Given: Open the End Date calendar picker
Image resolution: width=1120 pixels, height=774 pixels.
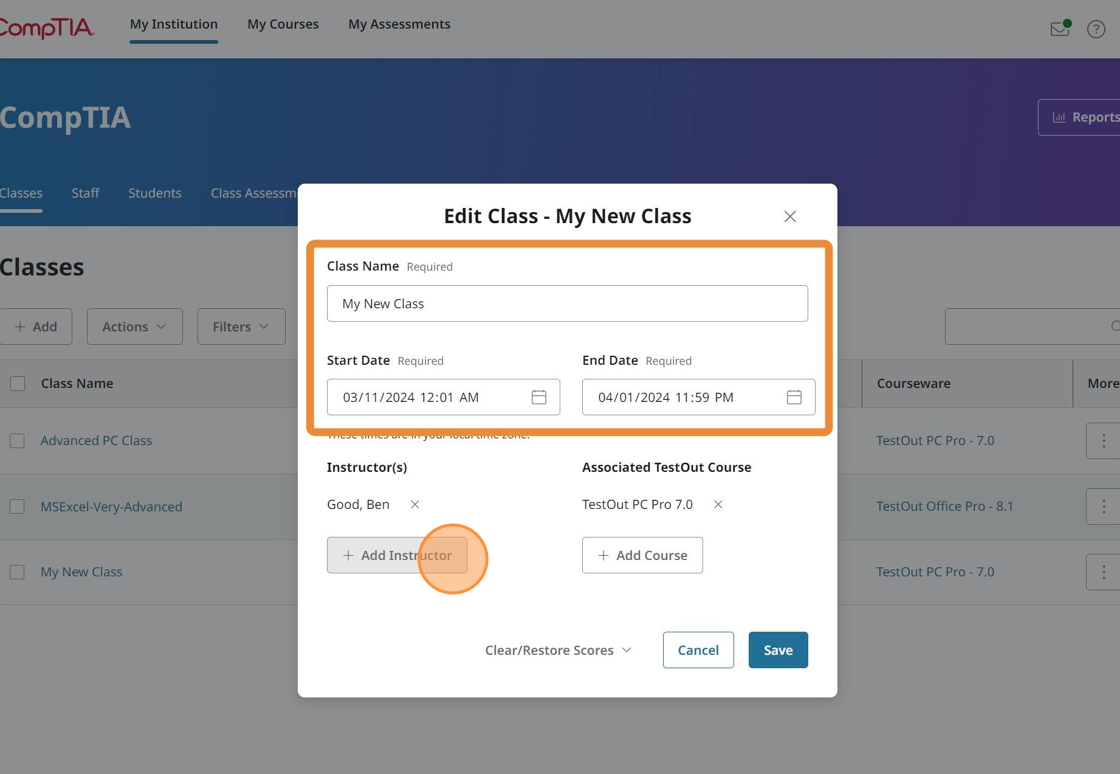Looking at the screenshot, I should (794, 397).
